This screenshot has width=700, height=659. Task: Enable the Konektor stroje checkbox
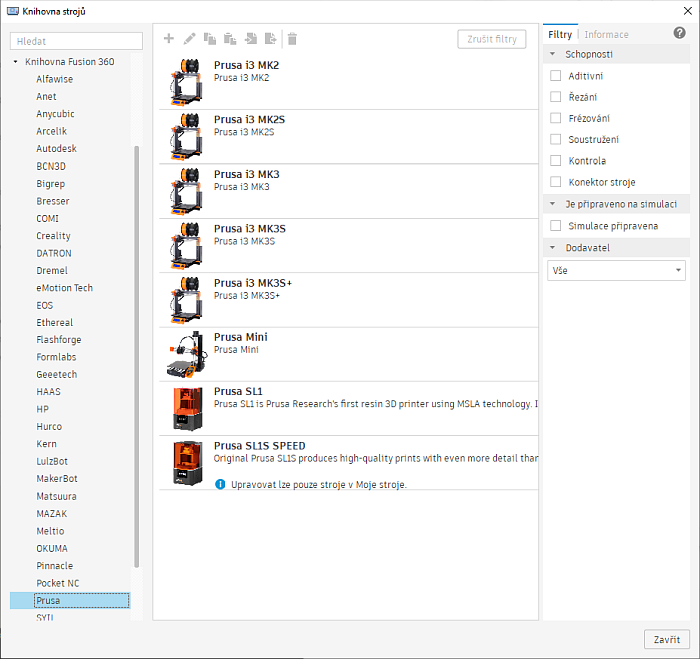point(555,182)
